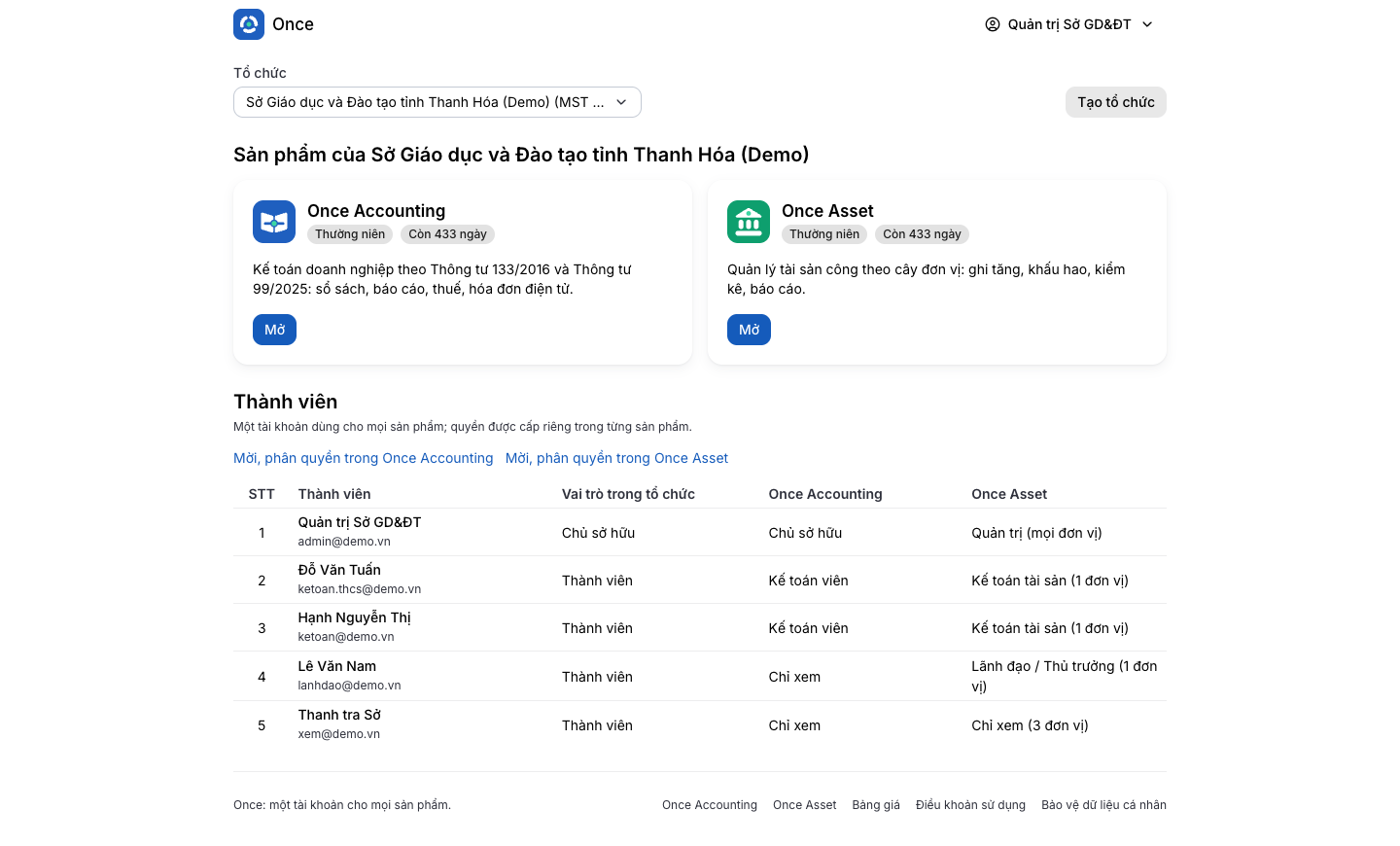Expand the Tổ chức organization dropdown

coord(437,102)
